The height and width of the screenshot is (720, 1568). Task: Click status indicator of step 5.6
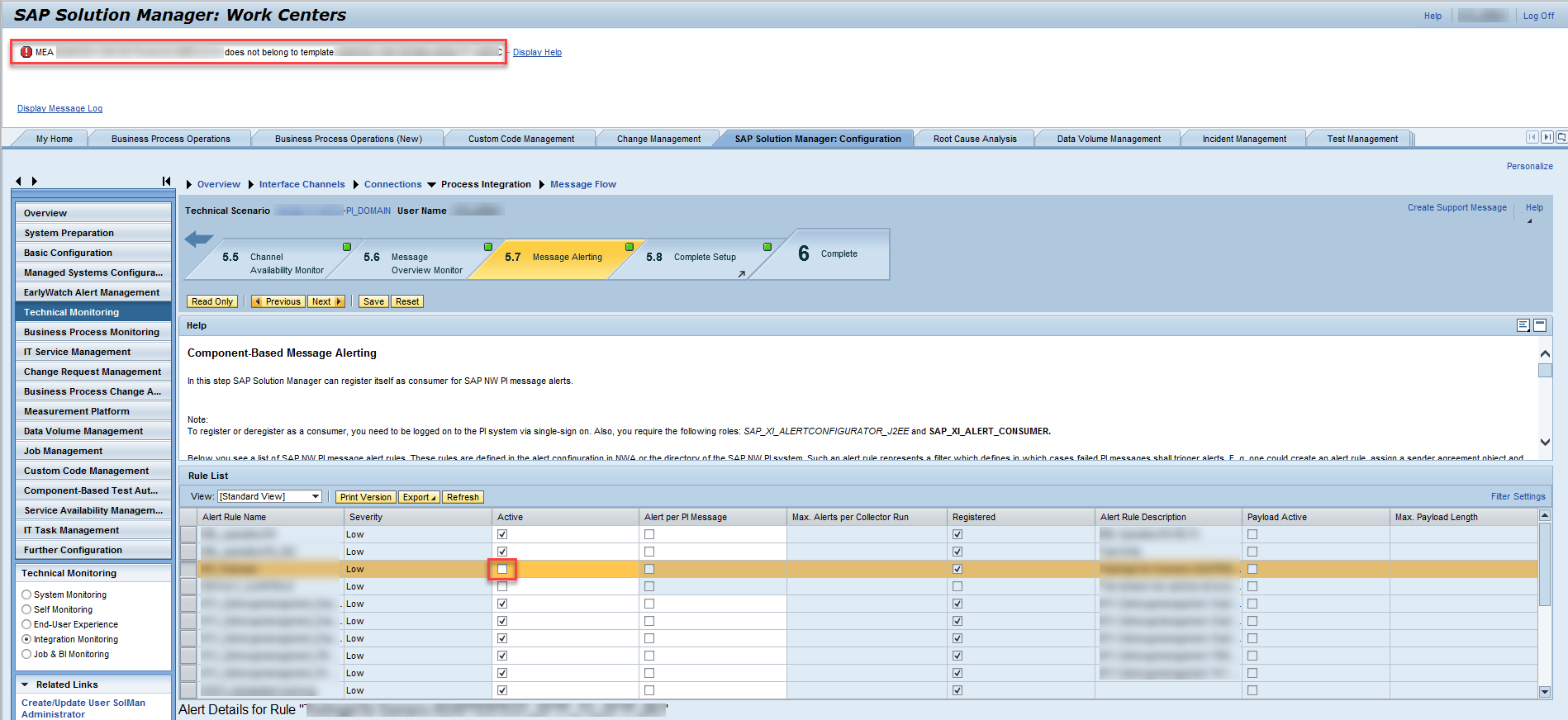point(488,247)
